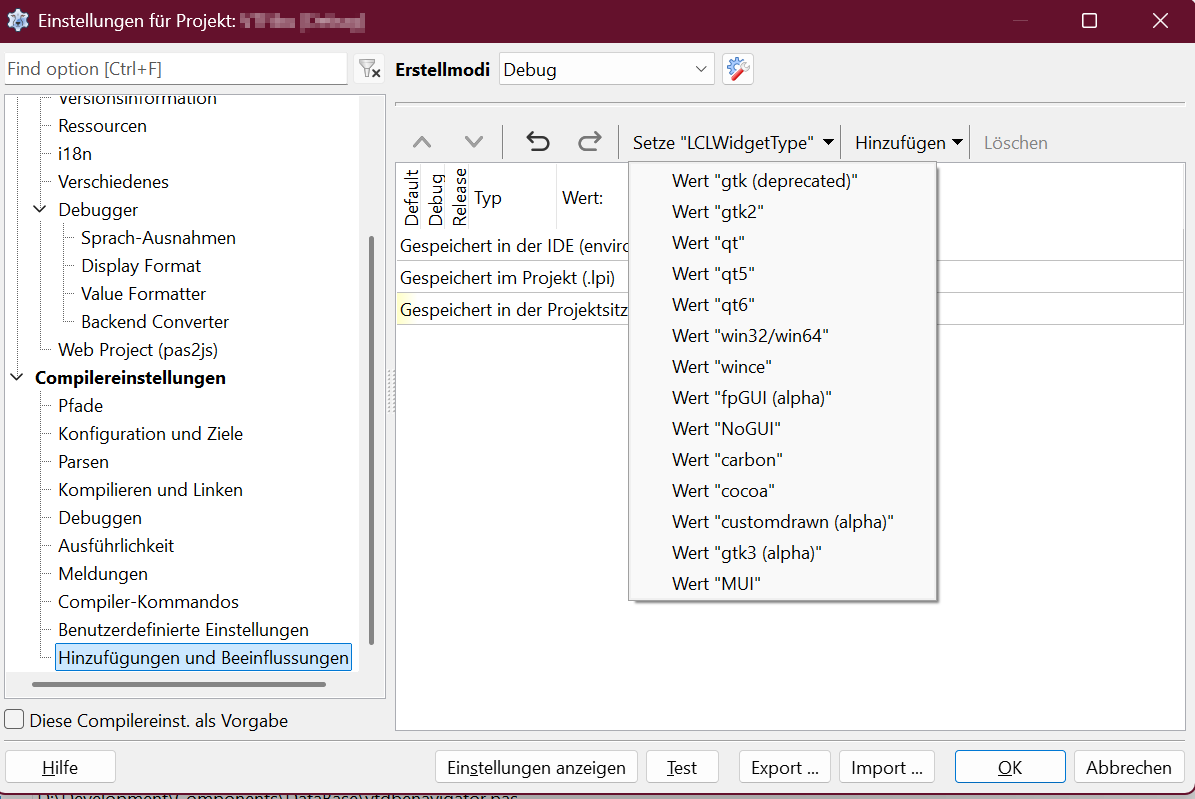Move selected item up with arrow icon
The height and width of the screenshot is (799, 1195).
(x=422, y=143)
